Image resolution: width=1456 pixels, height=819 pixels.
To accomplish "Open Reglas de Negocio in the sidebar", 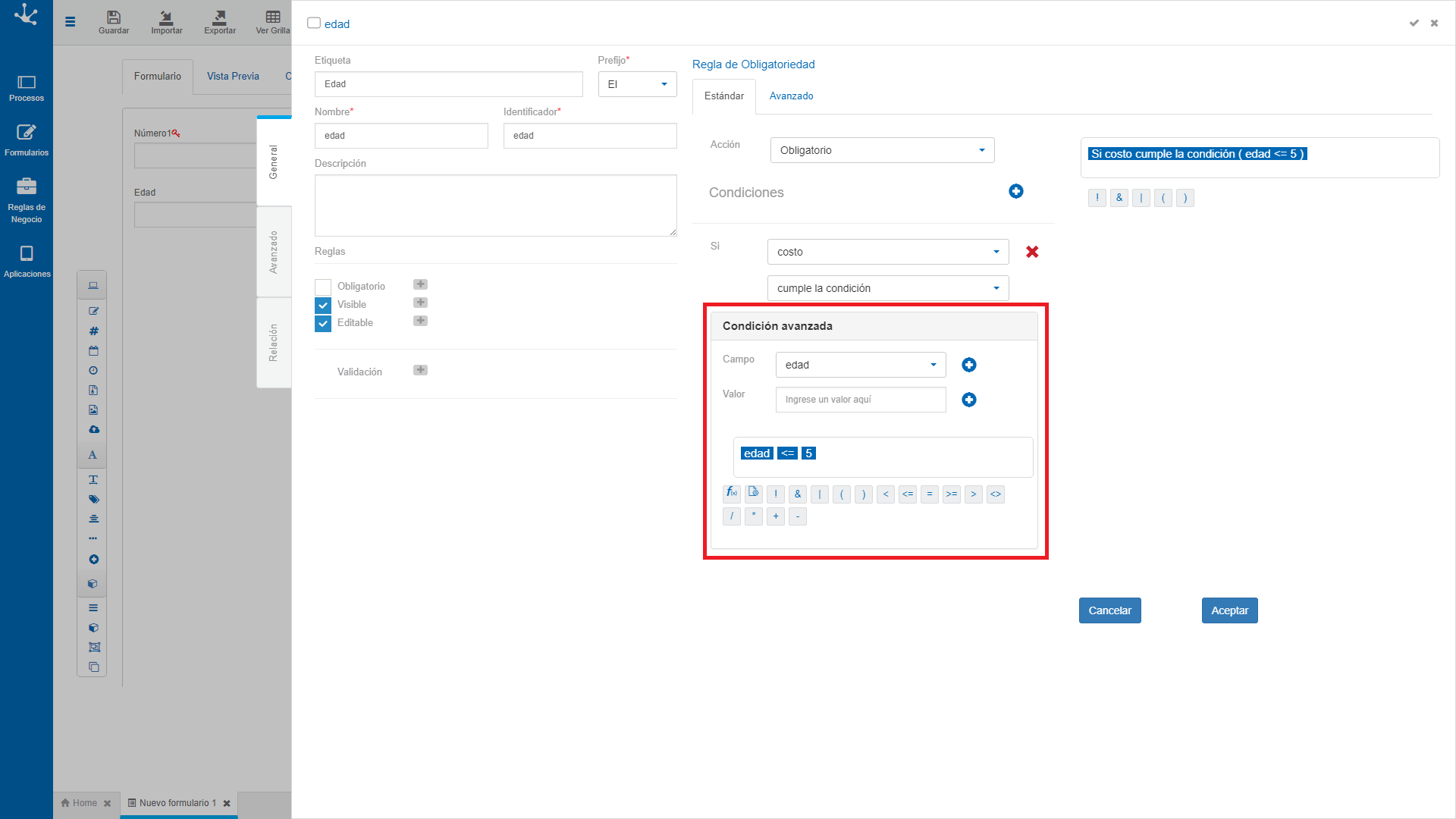I will tap(27, 201).
